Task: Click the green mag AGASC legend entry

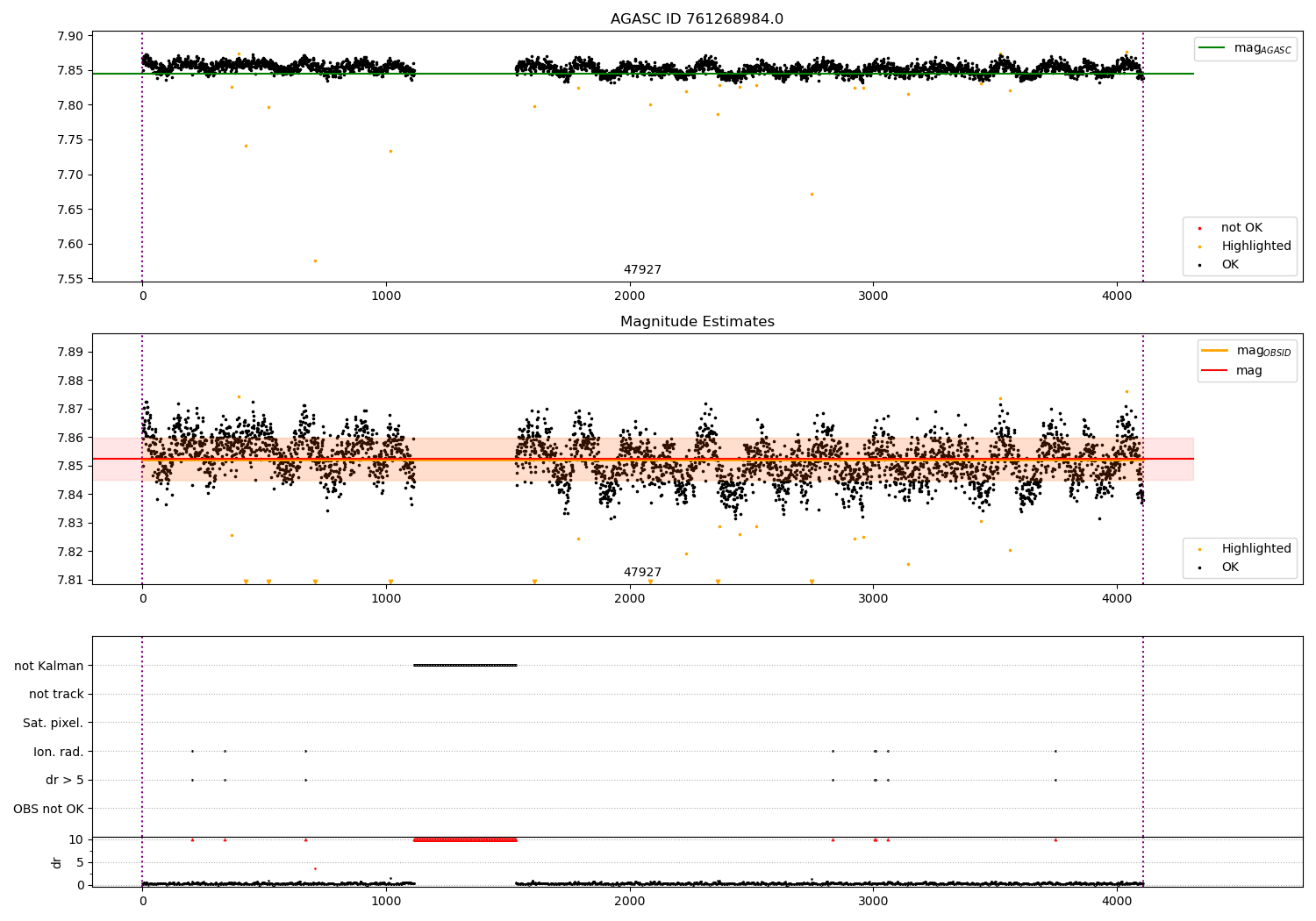Action: tap(1246, 48)
